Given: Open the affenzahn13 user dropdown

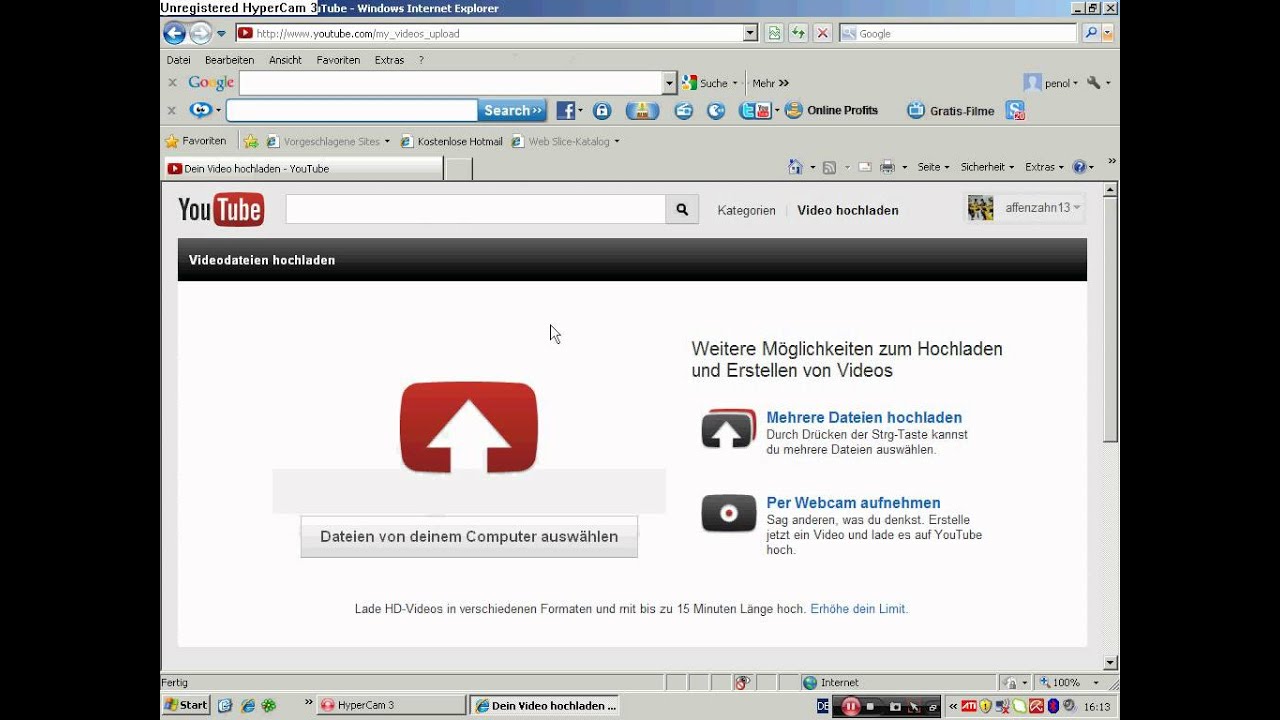Looking at the screenshot, I should pos(1025,208).
